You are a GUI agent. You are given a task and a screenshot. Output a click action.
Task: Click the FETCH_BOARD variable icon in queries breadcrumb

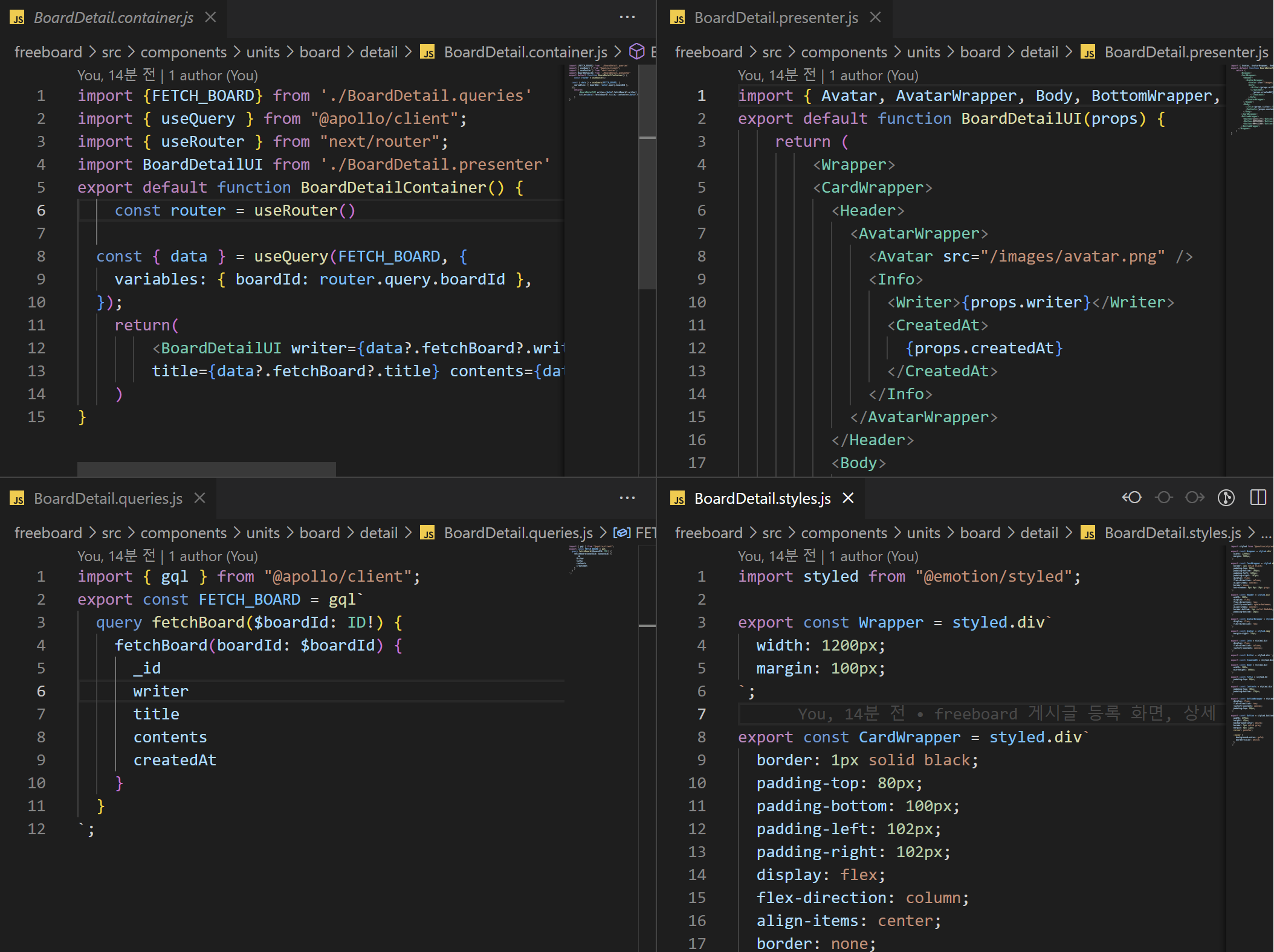[x=622, y=532]
